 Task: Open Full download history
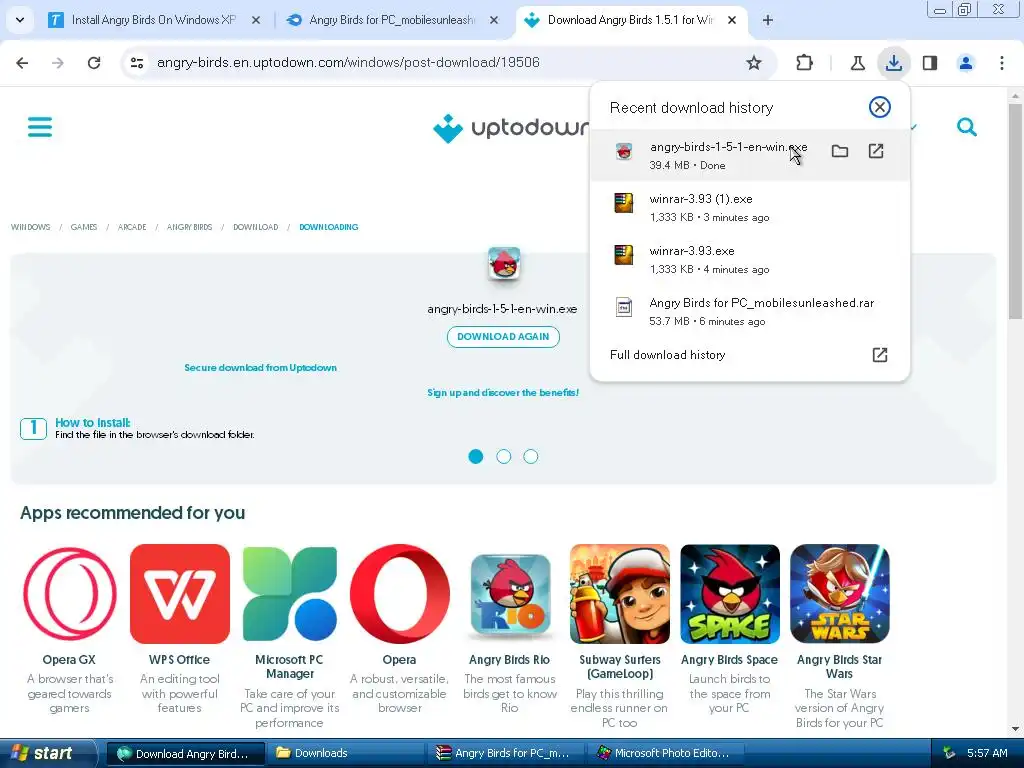point(750,355)
